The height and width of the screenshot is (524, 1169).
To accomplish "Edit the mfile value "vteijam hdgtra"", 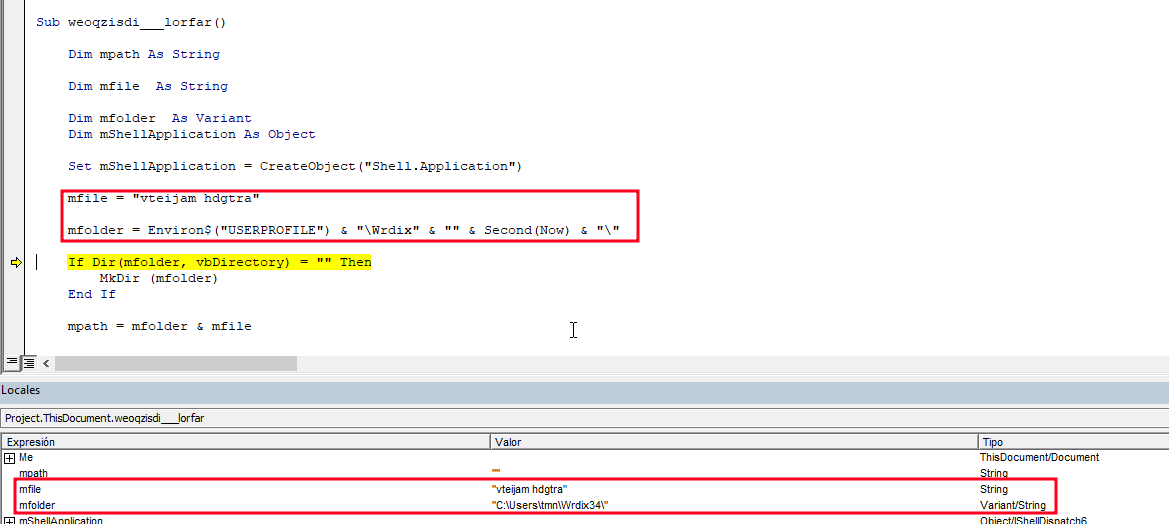I will click(529, 489).
